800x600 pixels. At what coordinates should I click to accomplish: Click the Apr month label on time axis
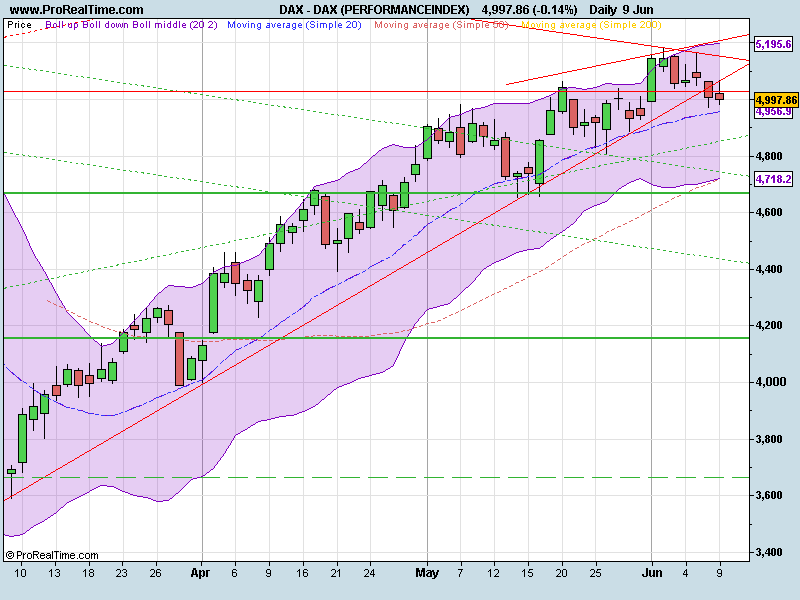click(x=201, y=573)
